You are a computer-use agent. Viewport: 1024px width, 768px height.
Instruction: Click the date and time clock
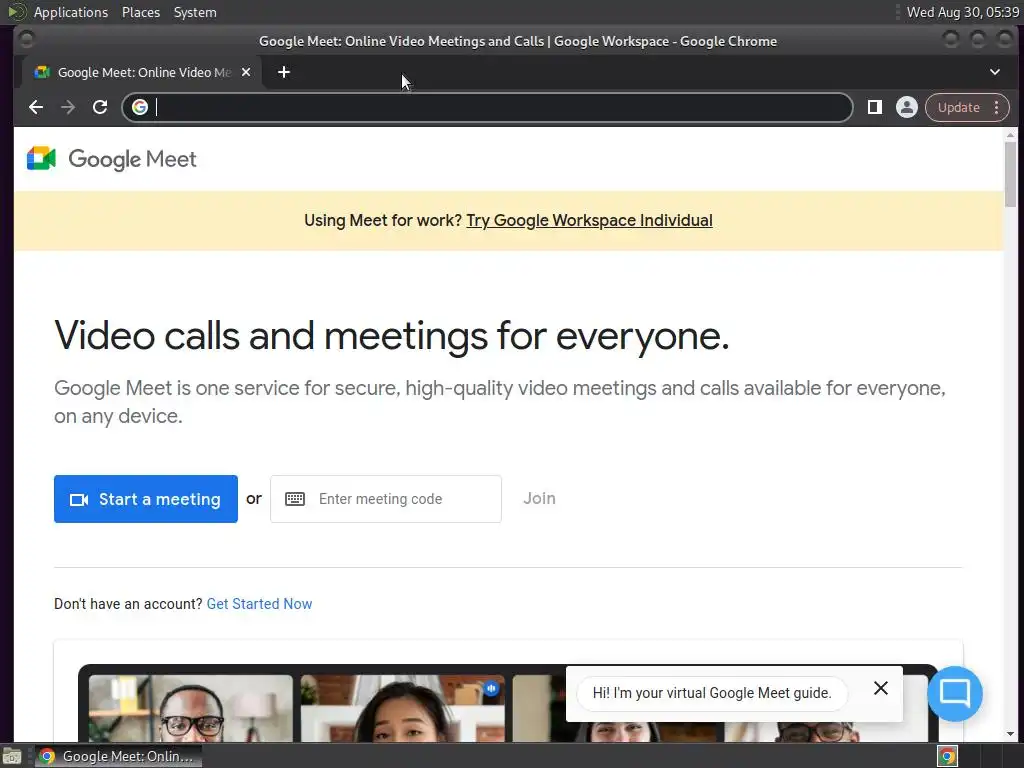coord(963,12)
